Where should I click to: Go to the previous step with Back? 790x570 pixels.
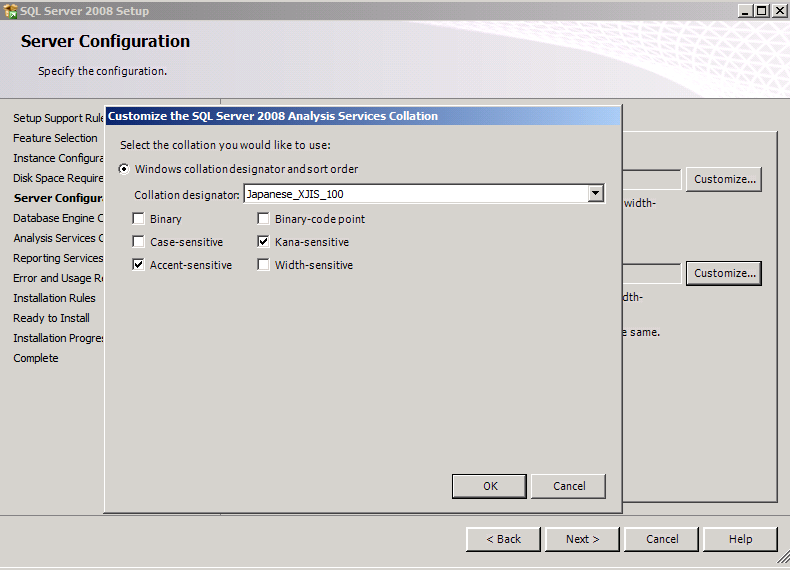pyautogui.click(x=503, y=539)
